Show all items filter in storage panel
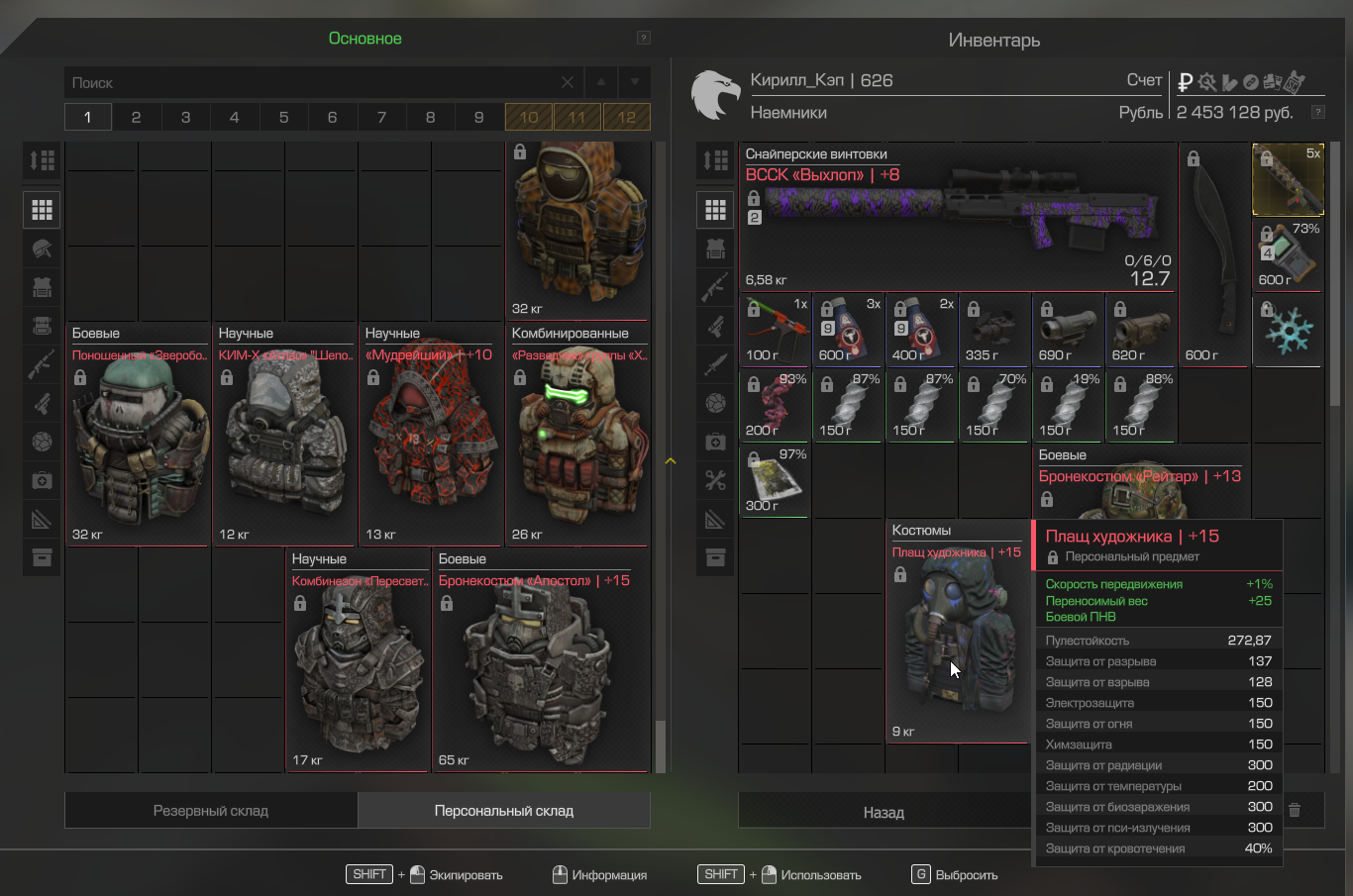Viewport: 1353px width, 896px height. click(42, 210)
